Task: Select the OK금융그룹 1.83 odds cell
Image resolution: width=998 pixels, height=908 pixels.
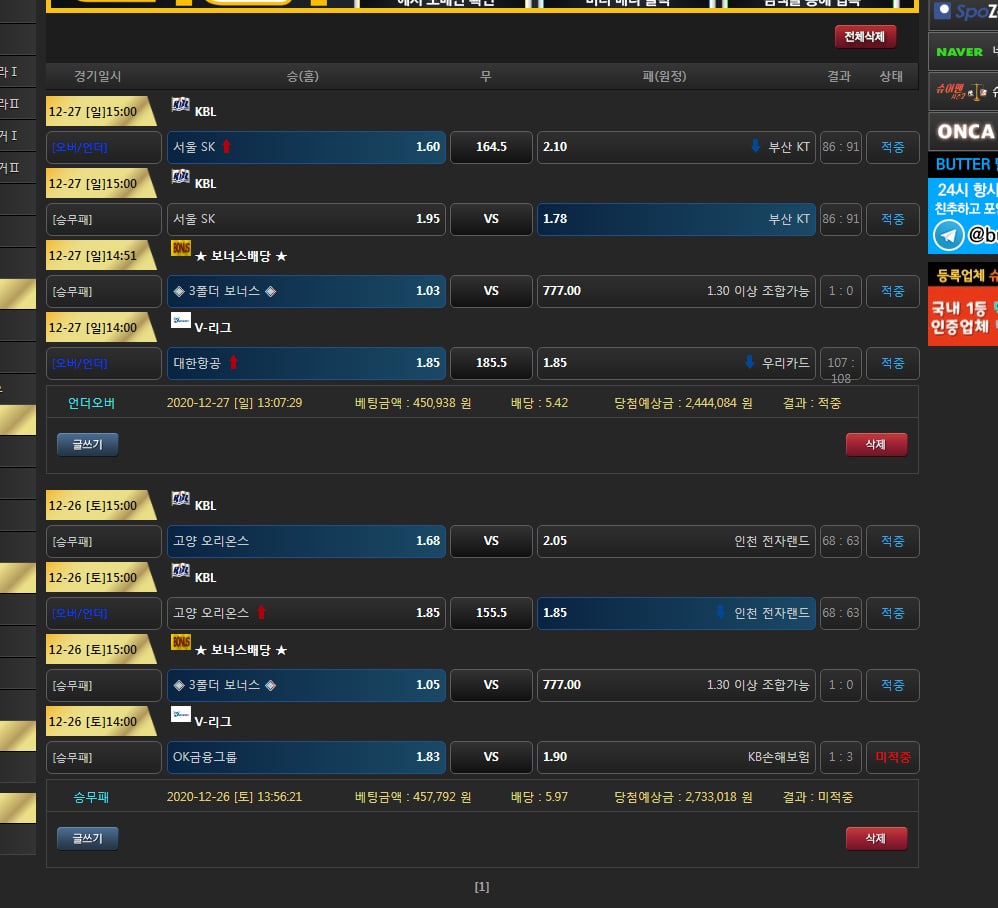Action: (x=306, y=757)
